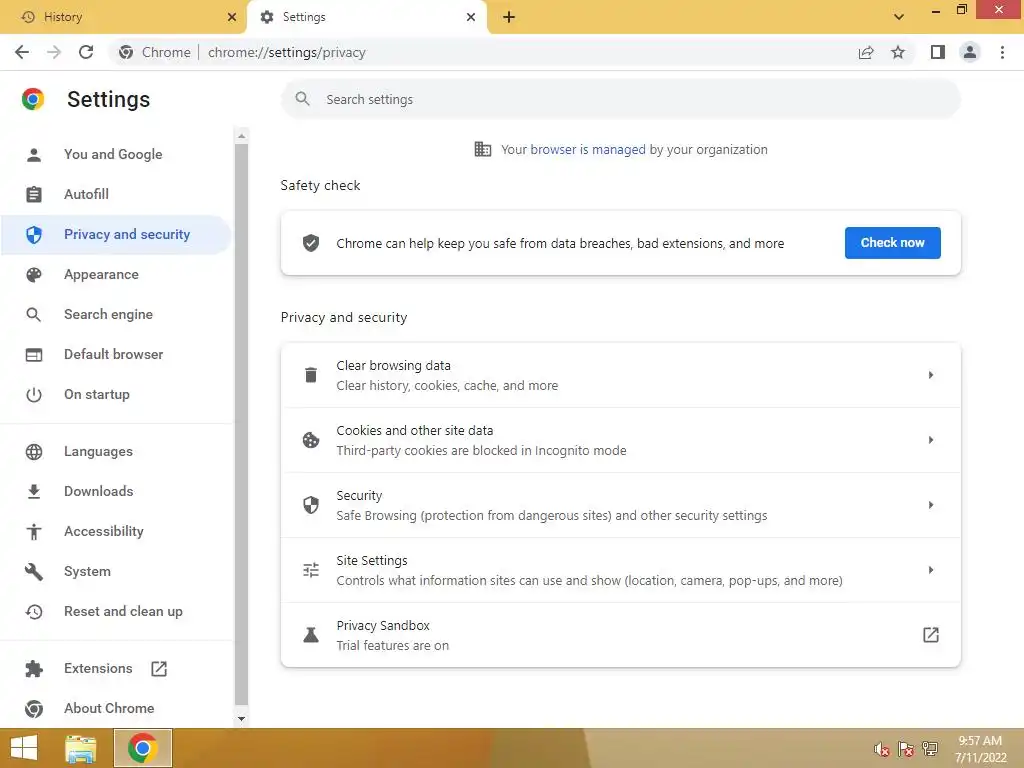Open Chrome's three-dot menu
The height and width of the screenshot is (768, 1024).
coord(1002,52)
